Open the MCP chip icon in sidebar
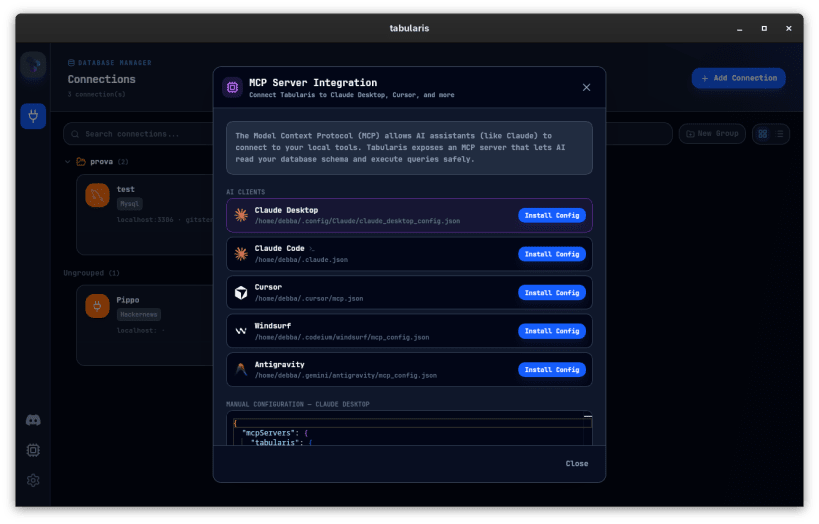 pos(33,450)
